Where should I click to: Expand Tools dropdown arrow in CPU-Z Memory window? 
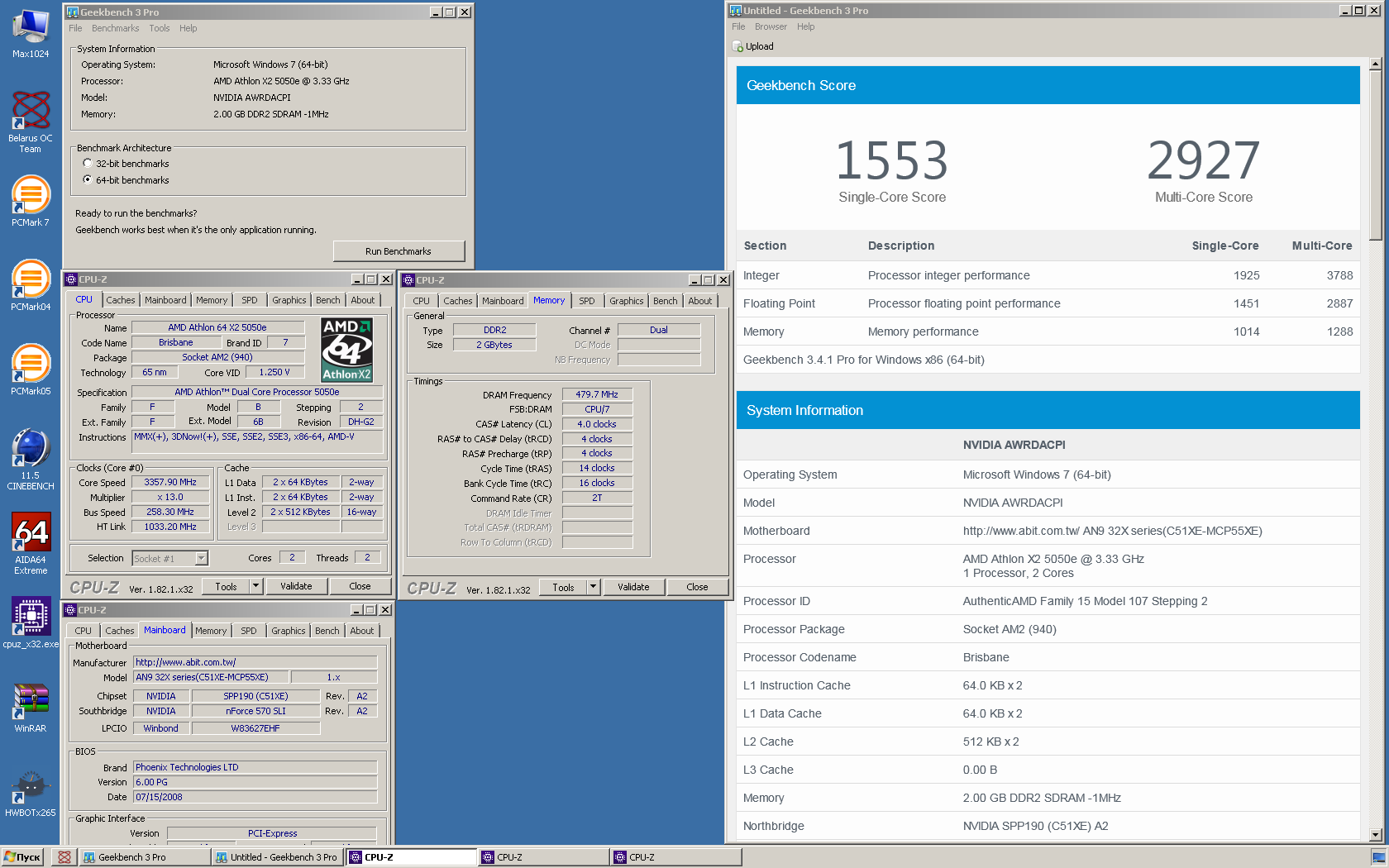tap(593, 587)
